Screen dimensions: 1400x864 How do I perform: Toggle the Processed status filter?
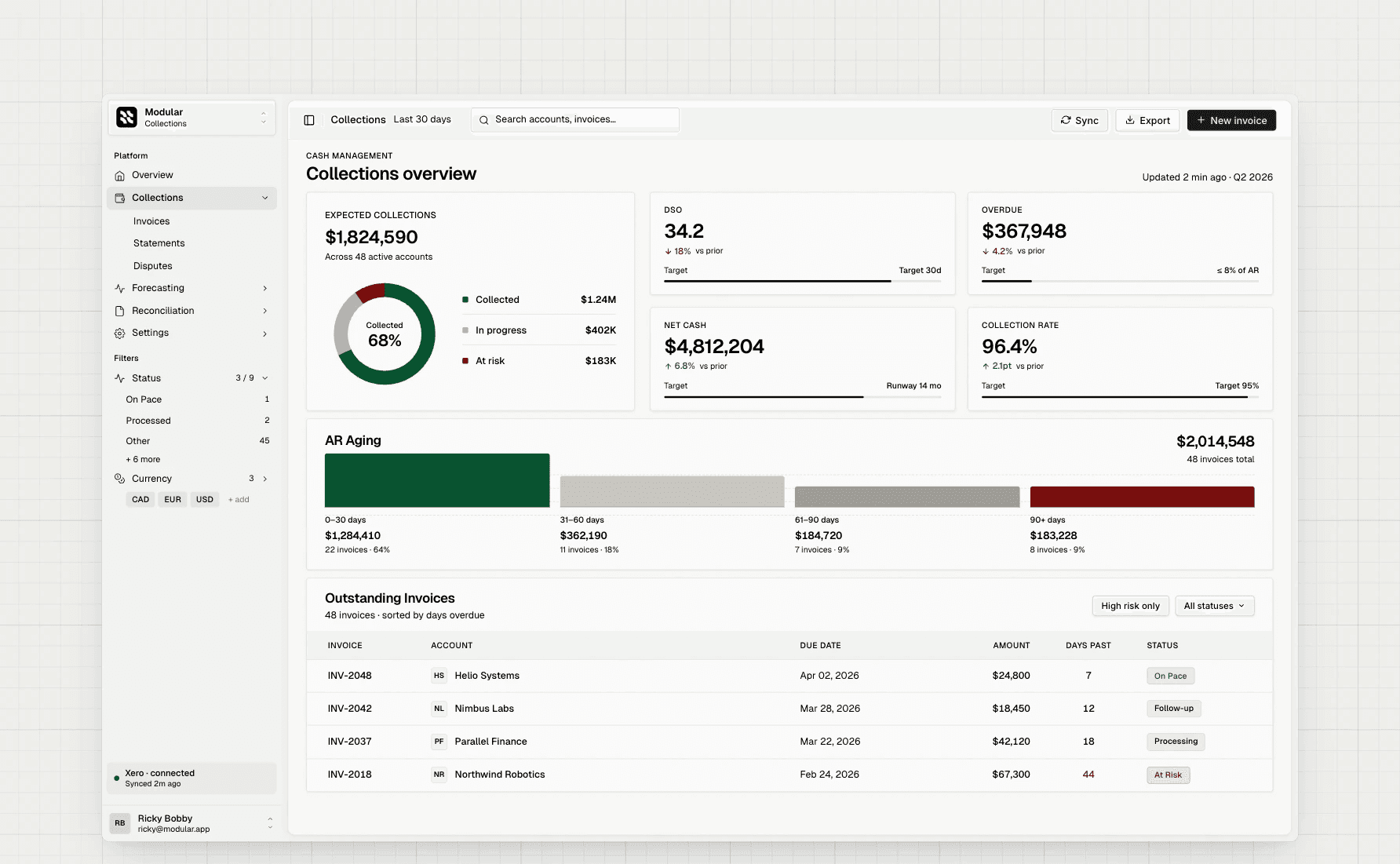point(197,421)
